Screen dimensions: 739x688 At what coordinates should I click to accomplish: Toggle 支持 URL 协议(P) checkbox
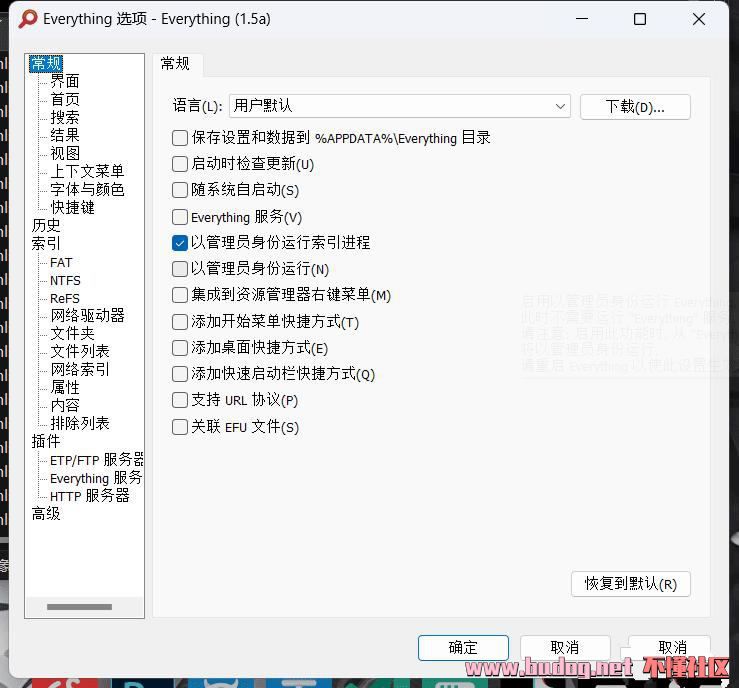coord(180,400)
